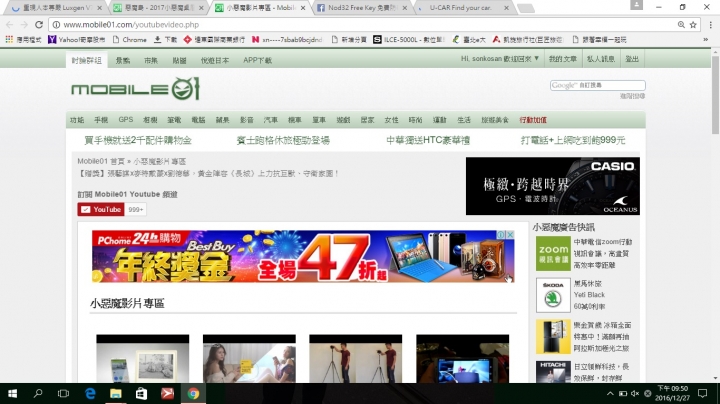The width and height of the screenshot is (720, 404).
Task: Open the Chrome bookmark
Action: tap(129, 39)
